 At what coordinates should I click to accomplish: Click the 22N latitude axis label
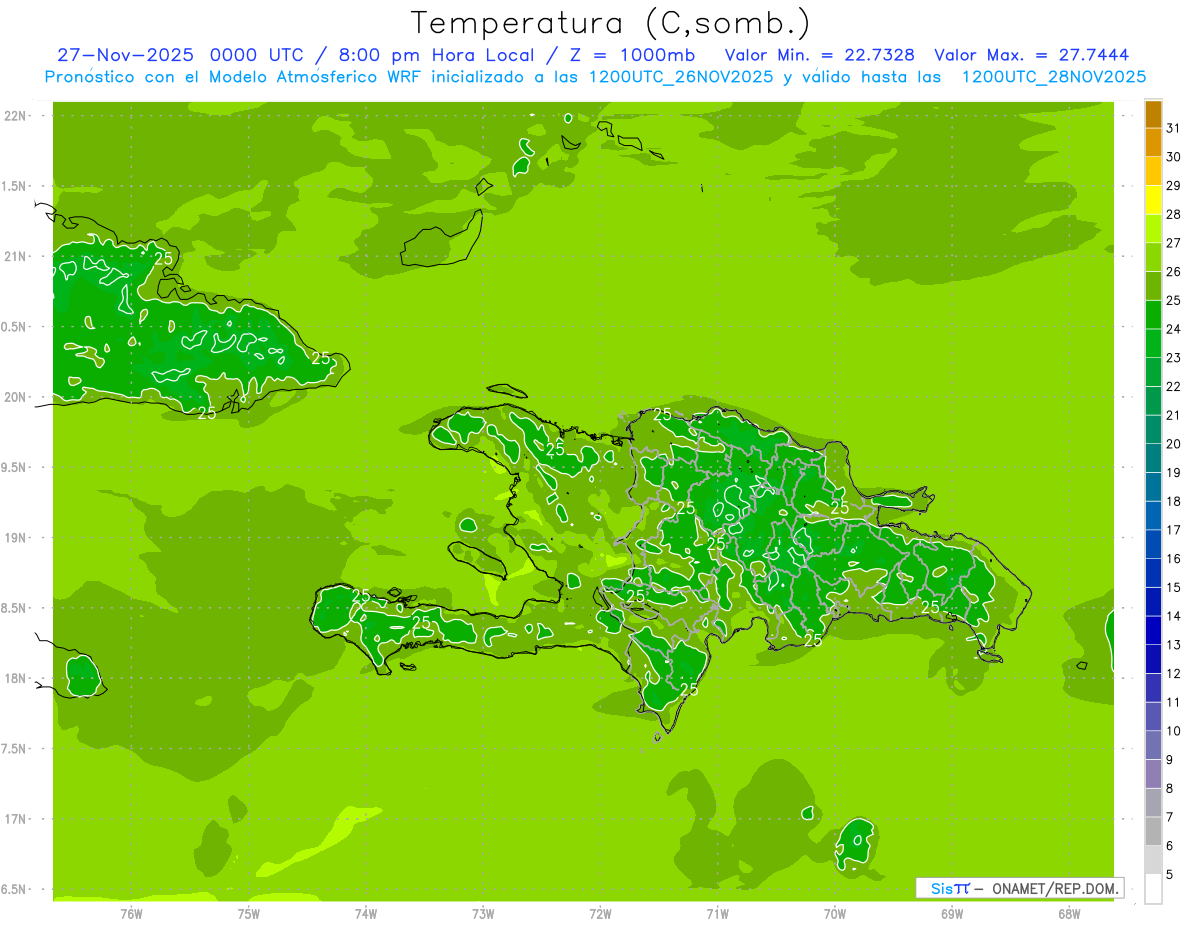tap(15, 116)
